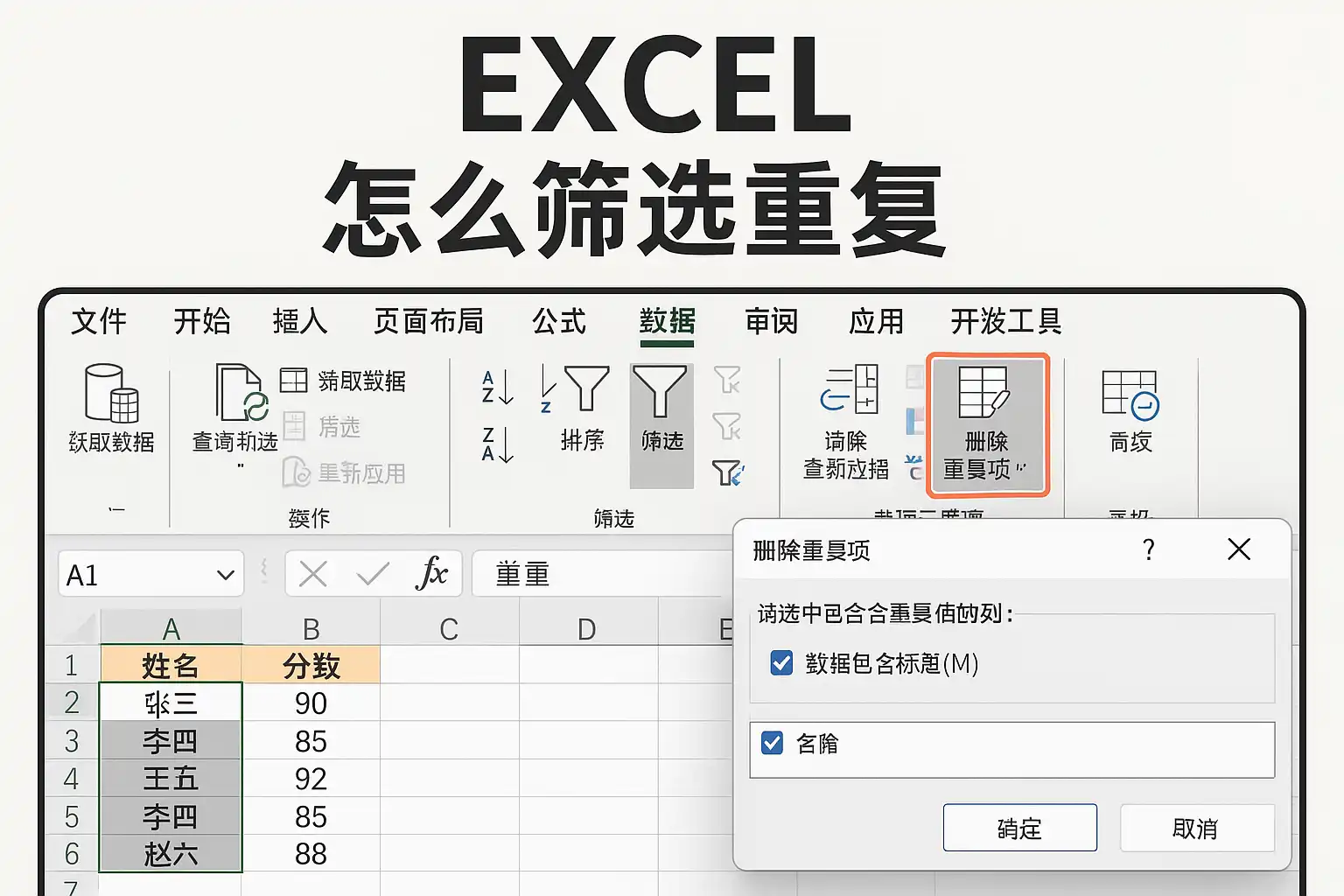Untick the column checkbox in the dialog list box
Viewport: 1344px width, 896px height.
pos(772,744)
